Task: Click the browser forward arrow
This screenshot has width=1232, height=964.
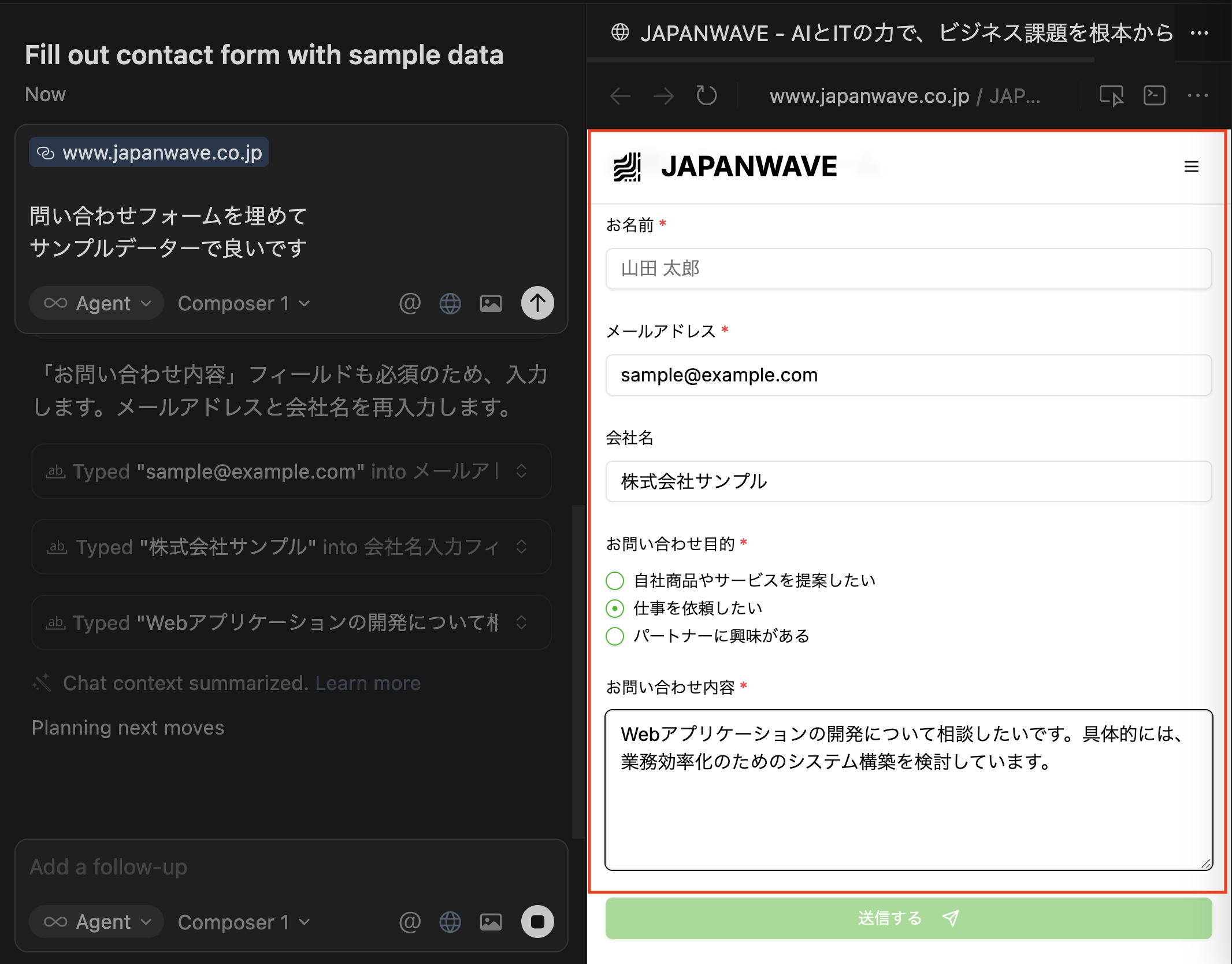Action: (x=663, y=95)
